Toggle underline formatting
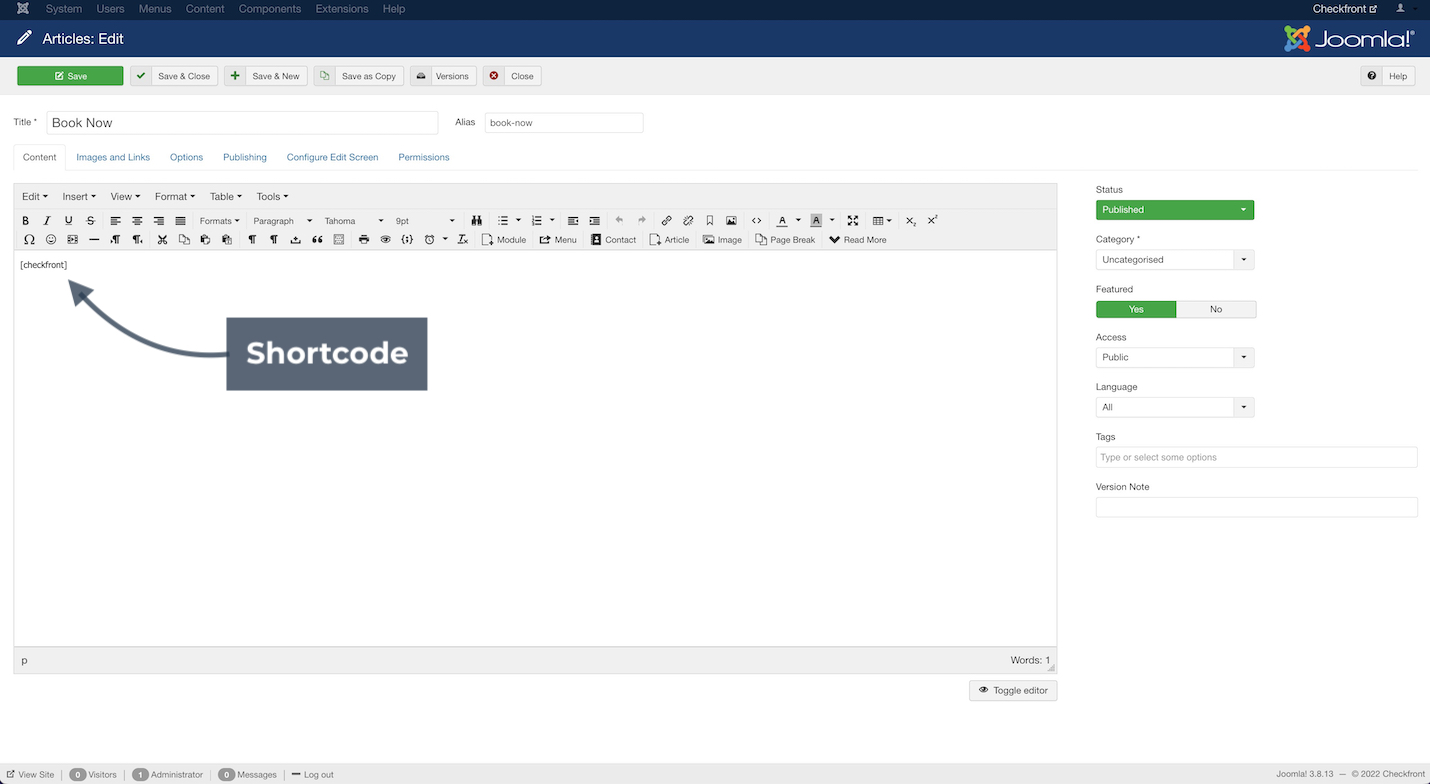 [69, 221]
